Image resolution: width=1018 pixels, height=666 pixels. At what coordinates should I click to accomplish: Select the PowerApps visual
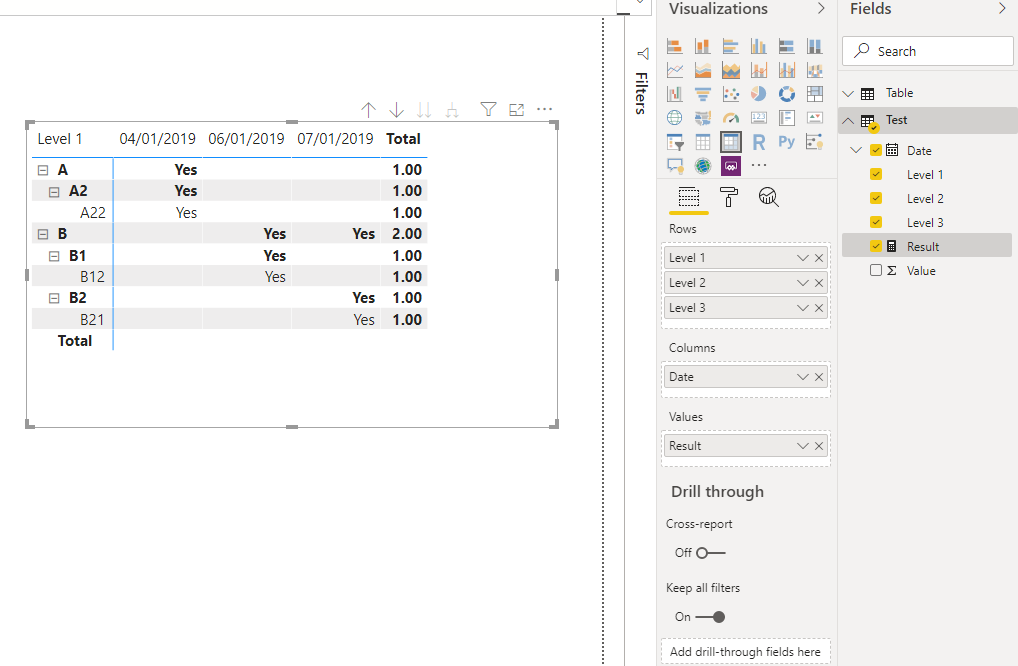tap(730, 166)
